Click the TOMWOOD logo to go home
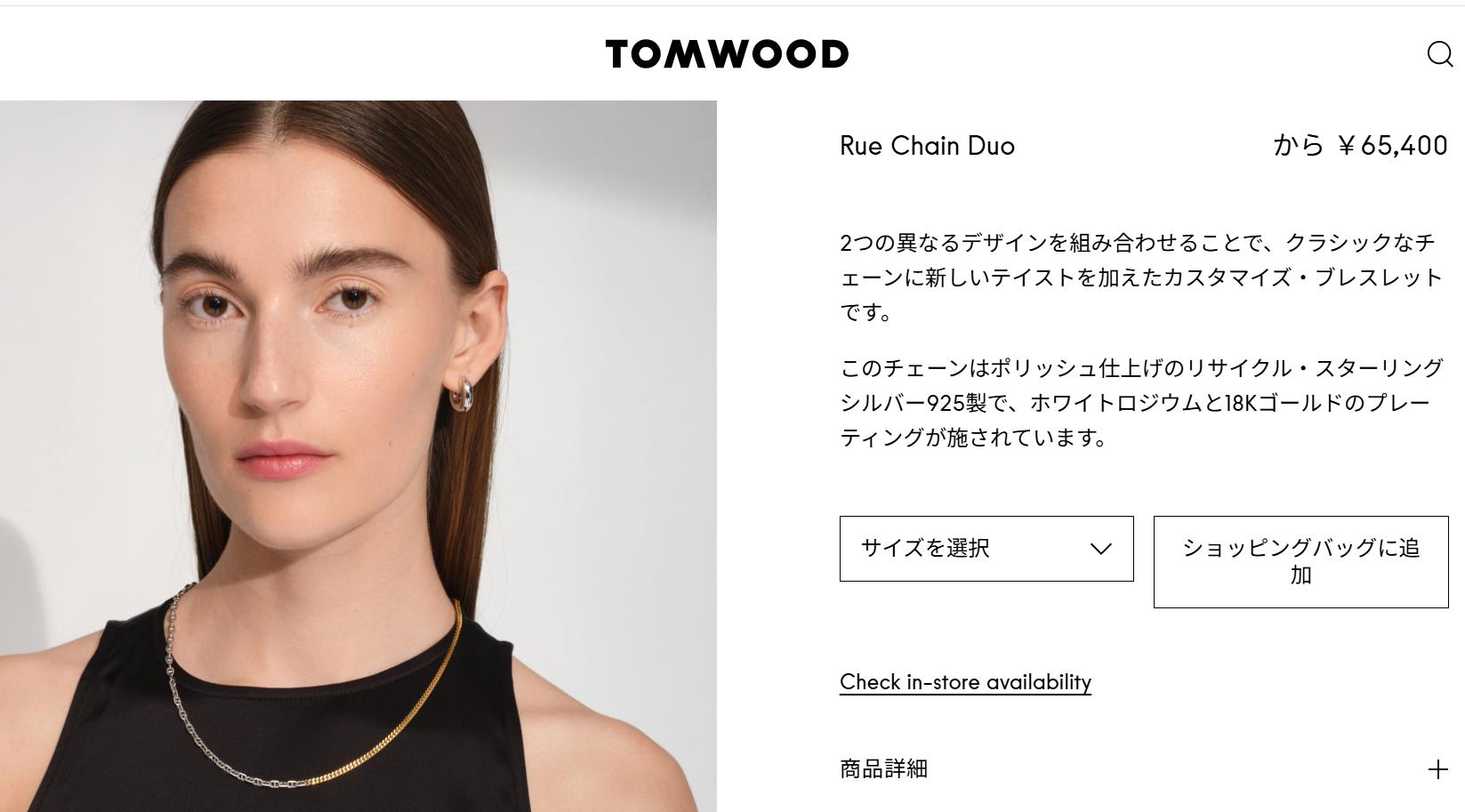The height and width of the screenshot is (812, 1465). click(727, 54)
